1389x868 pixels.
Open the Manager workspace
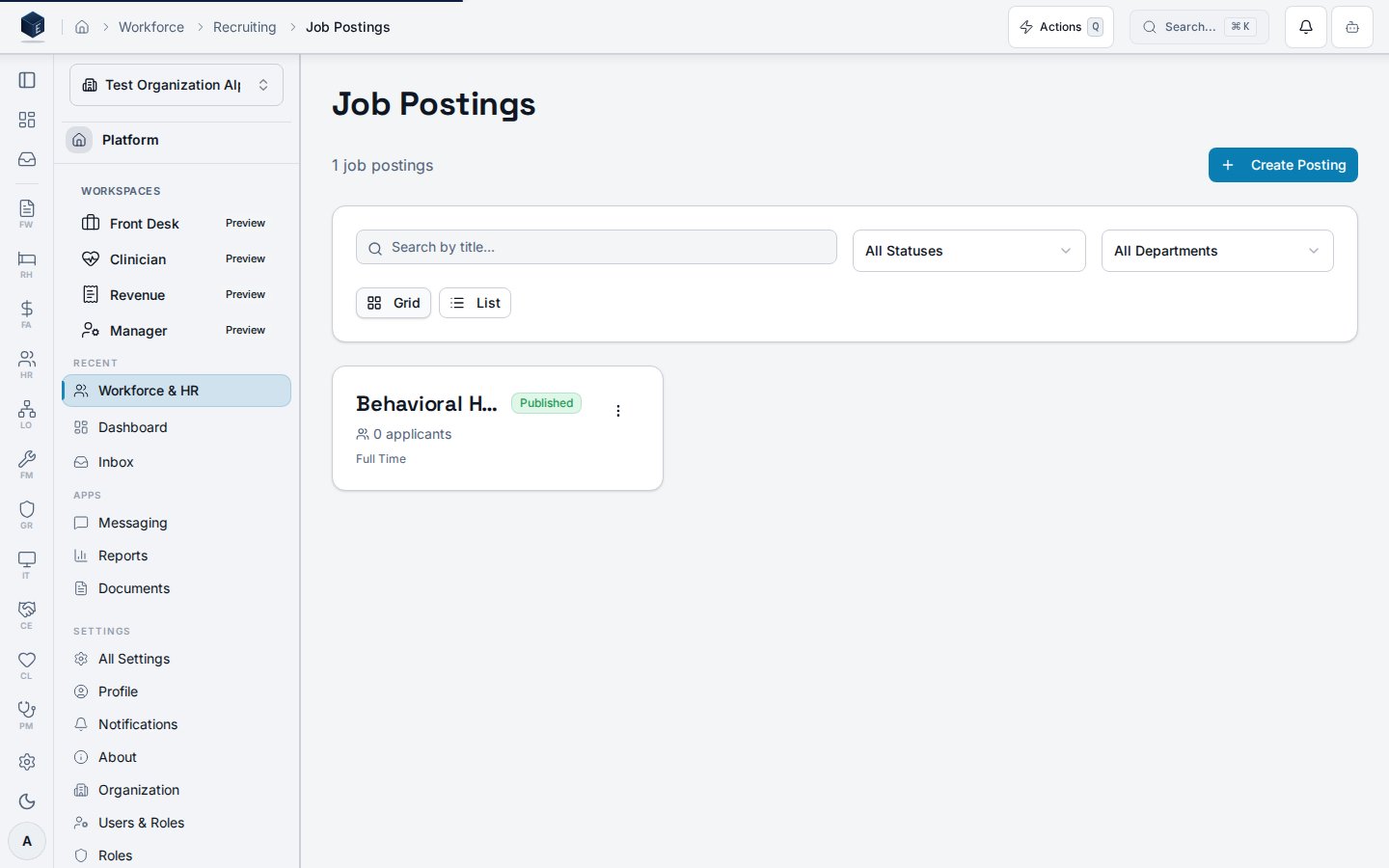tap(176, 331)
